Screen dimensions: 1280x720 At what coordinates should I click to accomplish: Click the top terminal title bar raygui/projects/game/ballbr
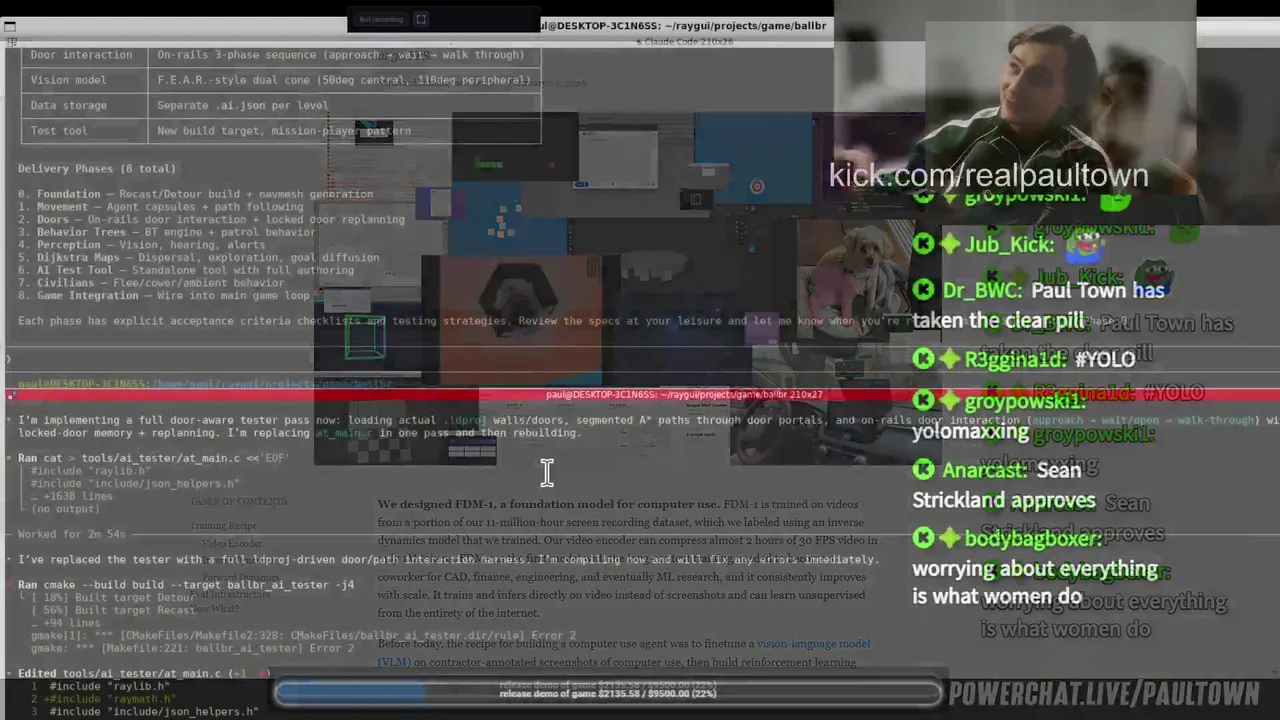684,25
